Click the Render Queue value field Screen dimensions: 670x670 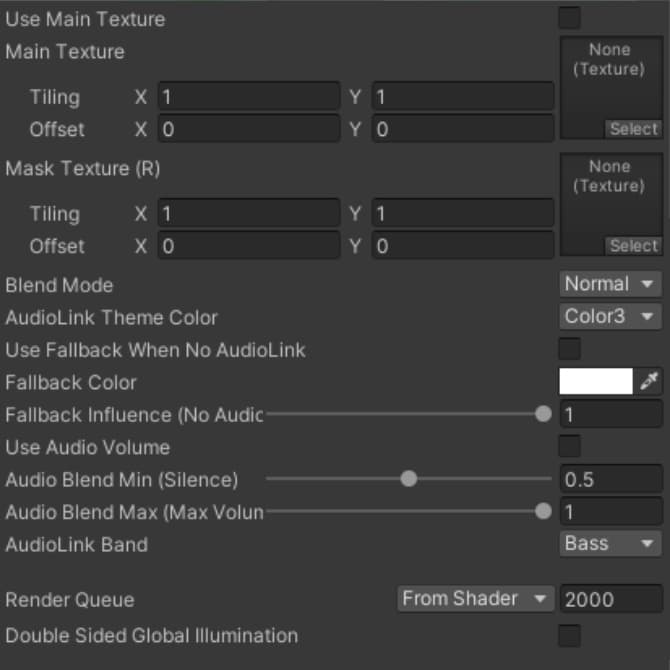609,599
